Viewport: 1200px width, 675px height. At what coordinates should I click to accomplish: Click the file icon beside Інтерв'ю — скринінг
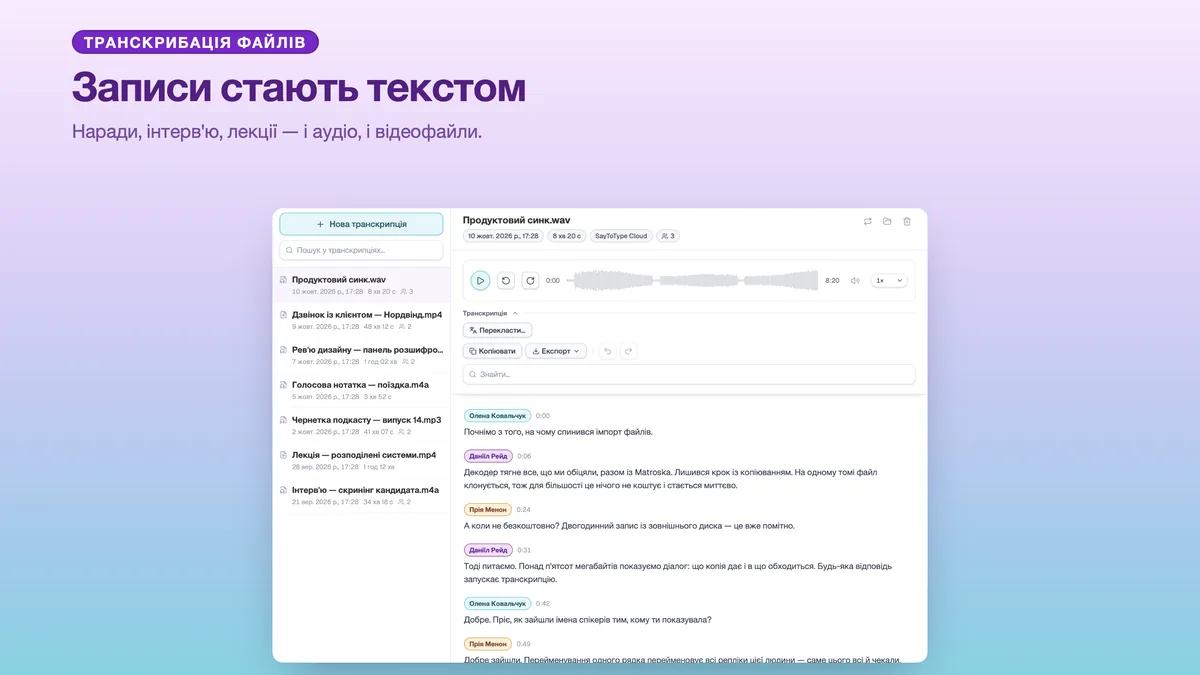pos(283,490)
